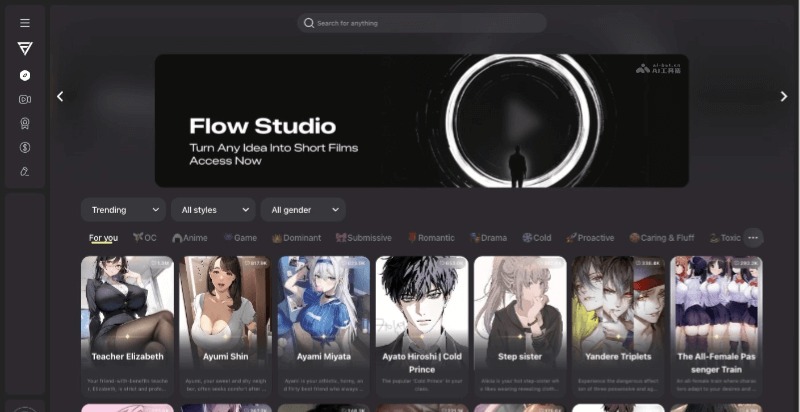Screen dimensions: 800x412
Task: Select the Romantic category tab
Action: (431, 238)
